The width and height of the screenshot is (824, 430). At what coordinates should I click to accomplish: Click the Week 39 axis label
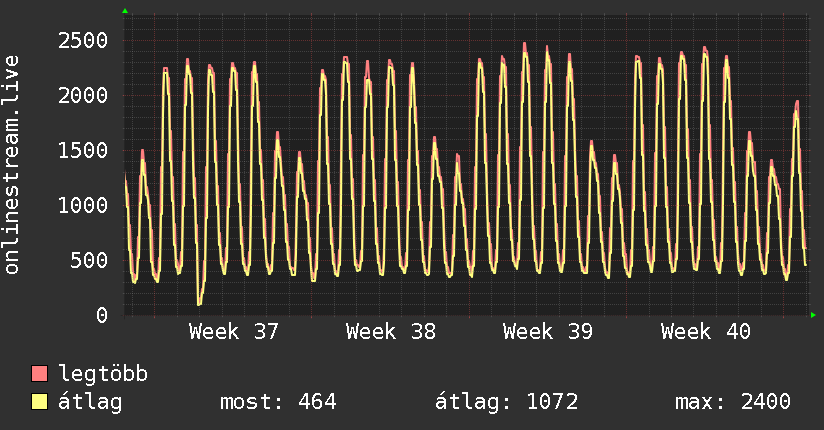[x=548, y=332]
